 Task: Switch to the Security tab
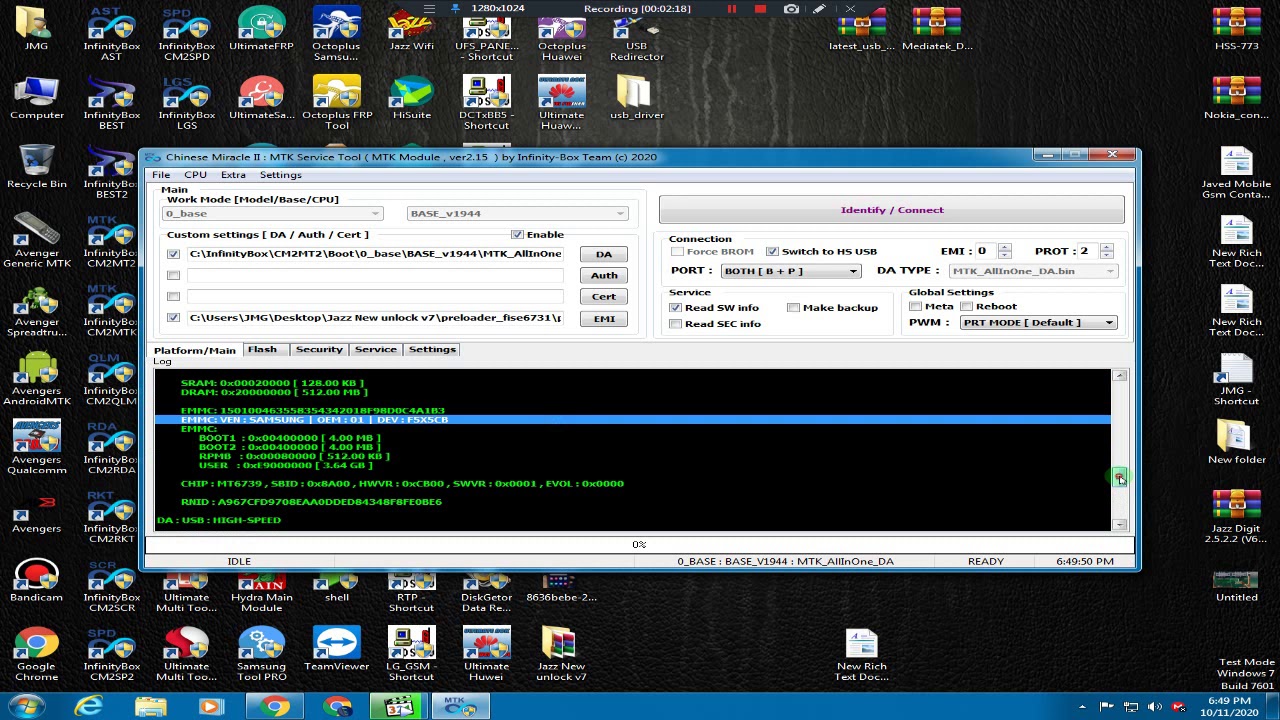(319, 349)
